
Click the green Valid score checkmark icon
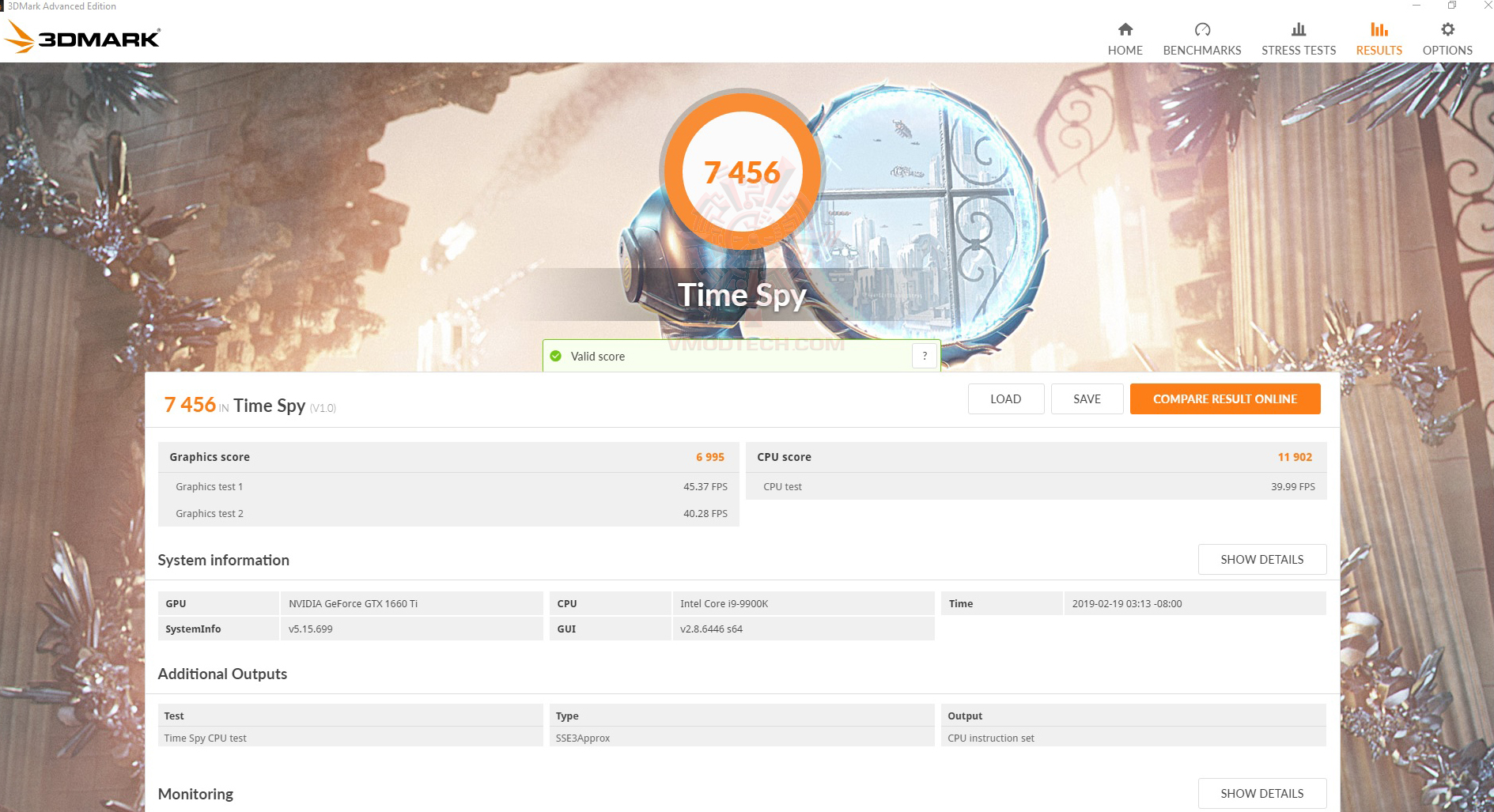point(555,356)
